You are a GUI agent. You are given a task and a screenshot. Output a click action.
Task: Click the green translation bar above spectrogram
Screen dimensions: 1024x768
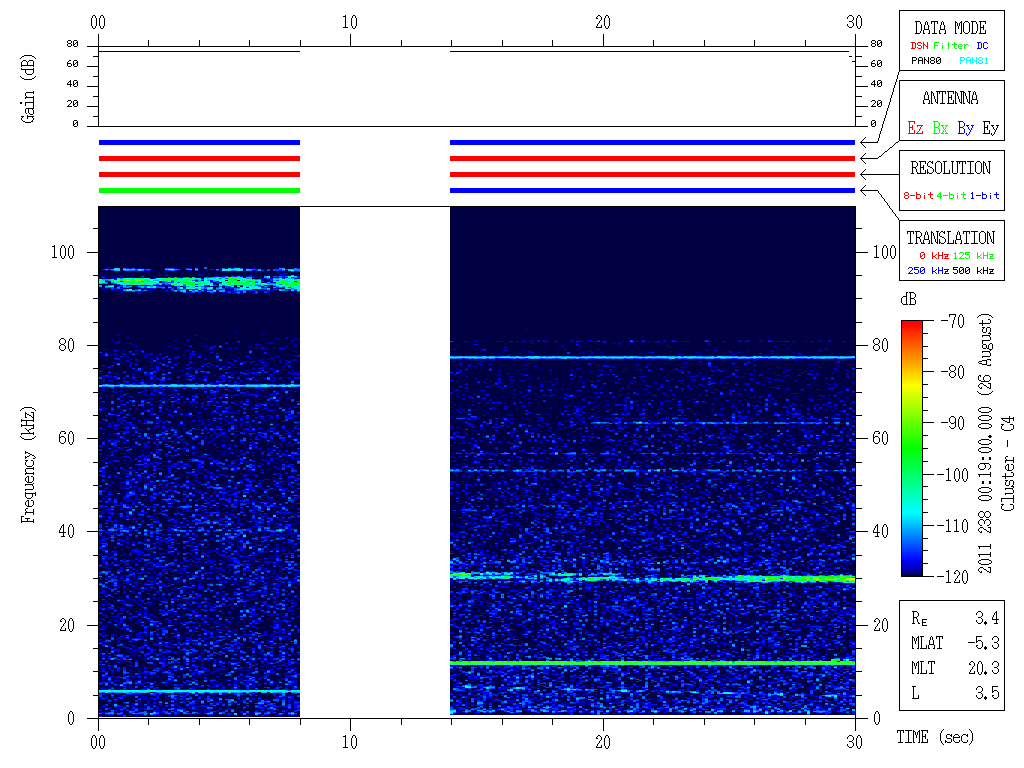[198, 190]
